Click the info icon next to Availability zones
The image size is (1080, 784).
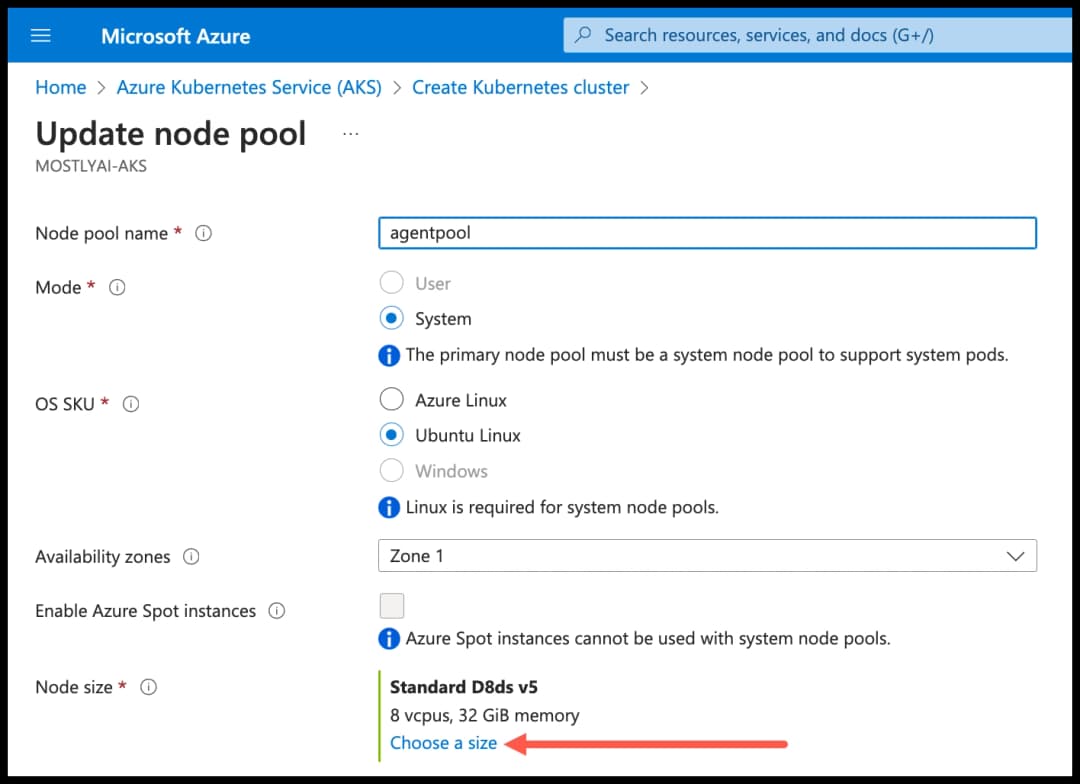point(191,557)
